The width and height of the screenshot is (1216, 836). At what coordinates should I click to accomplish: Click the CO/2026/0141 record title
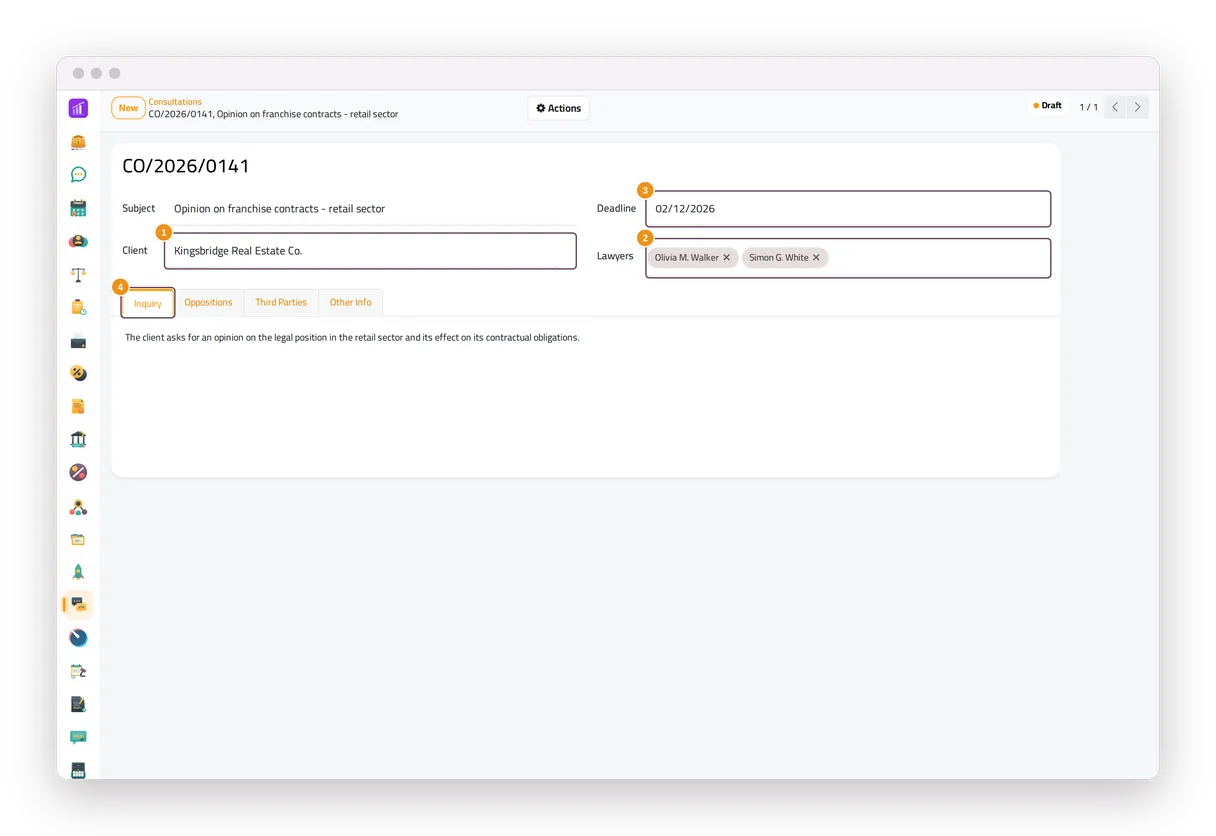pos(186,167)
